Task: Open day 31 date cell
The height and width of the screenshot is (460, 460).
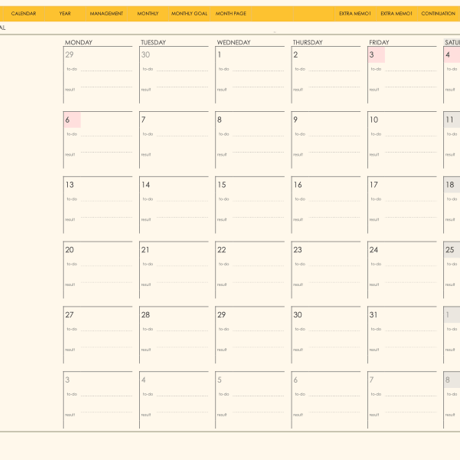Action: [373, 315]
